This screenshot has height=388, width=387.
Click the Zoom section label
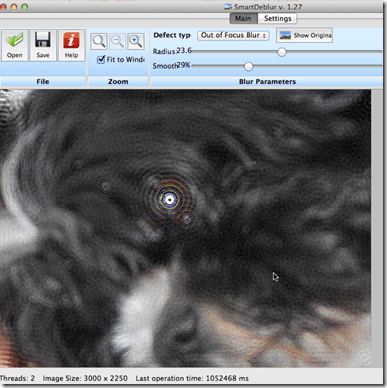click(118, 82)
